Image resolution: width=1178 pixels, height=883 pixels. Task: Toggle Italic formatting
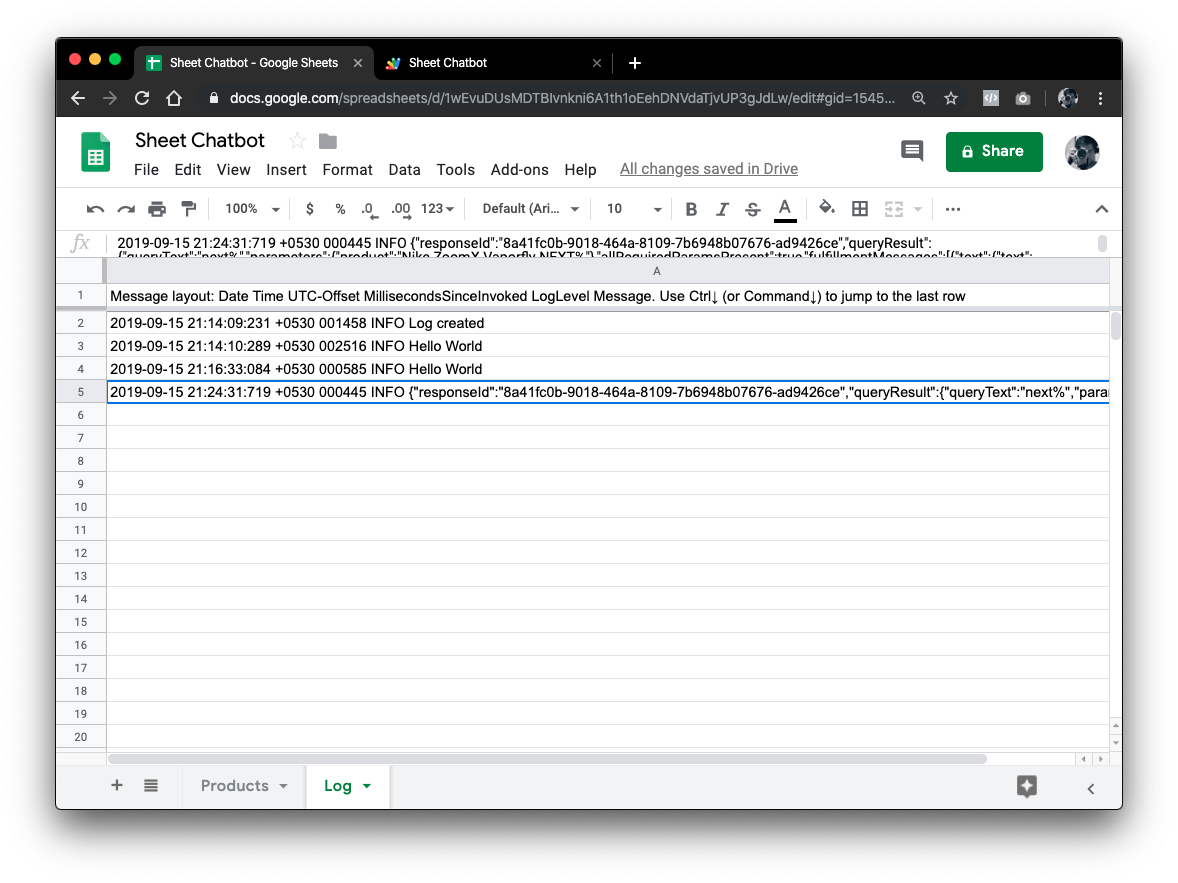[x=722, y=209]
